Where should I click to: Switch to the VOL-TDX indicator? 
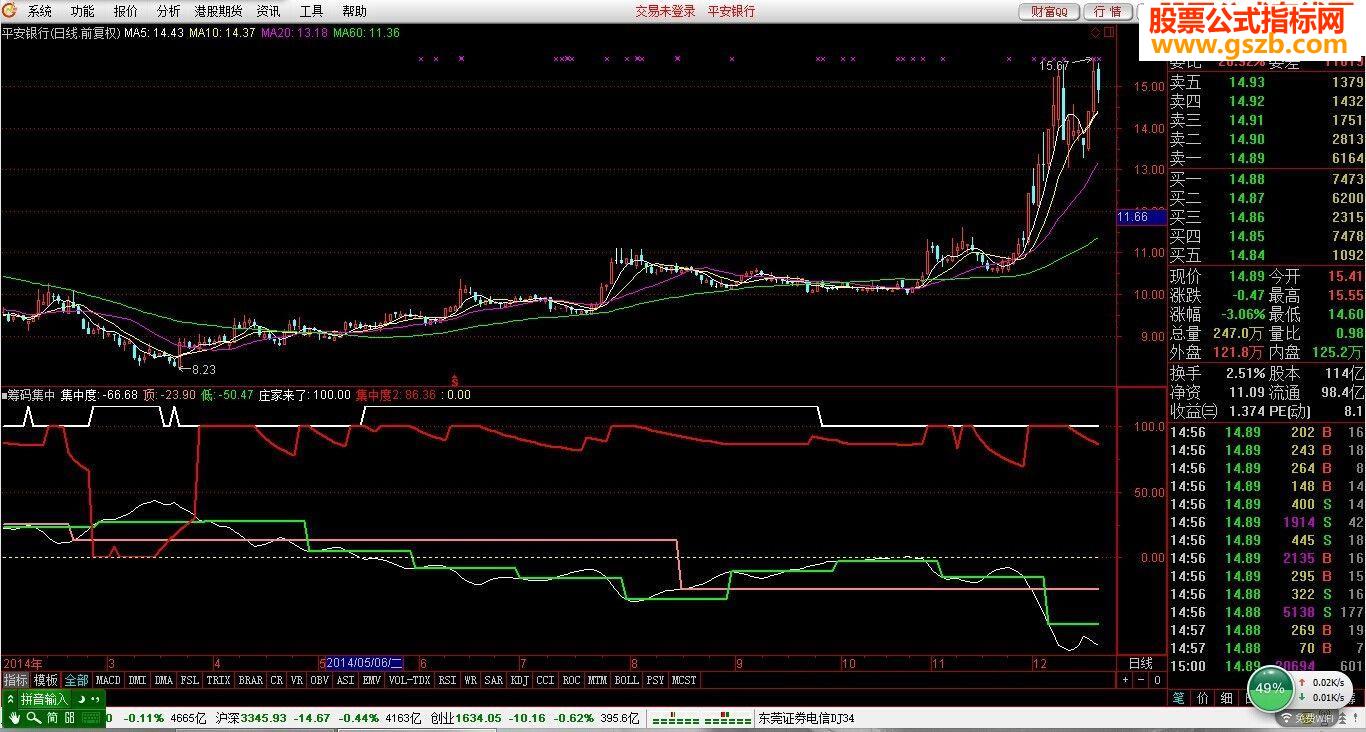tap(409, 680)
